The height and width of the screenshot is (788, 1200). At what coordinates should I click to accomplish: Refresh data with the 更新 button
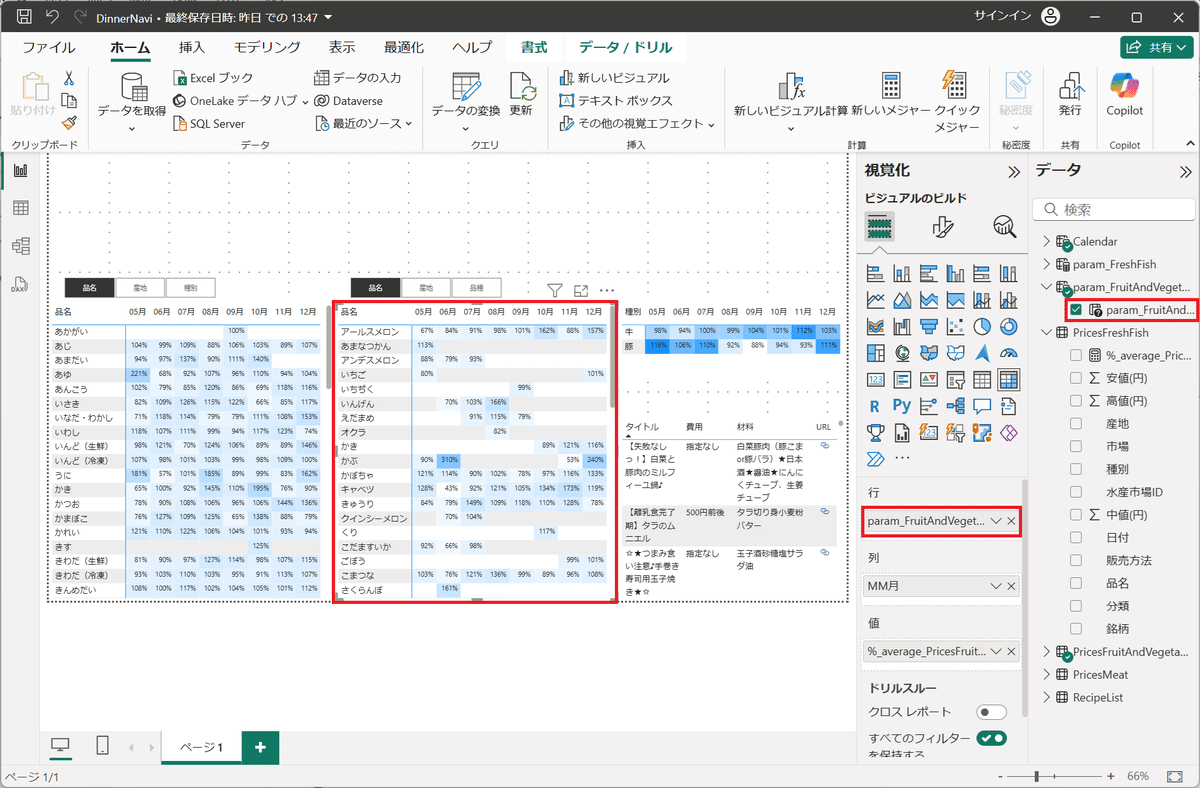click(522, 96)
